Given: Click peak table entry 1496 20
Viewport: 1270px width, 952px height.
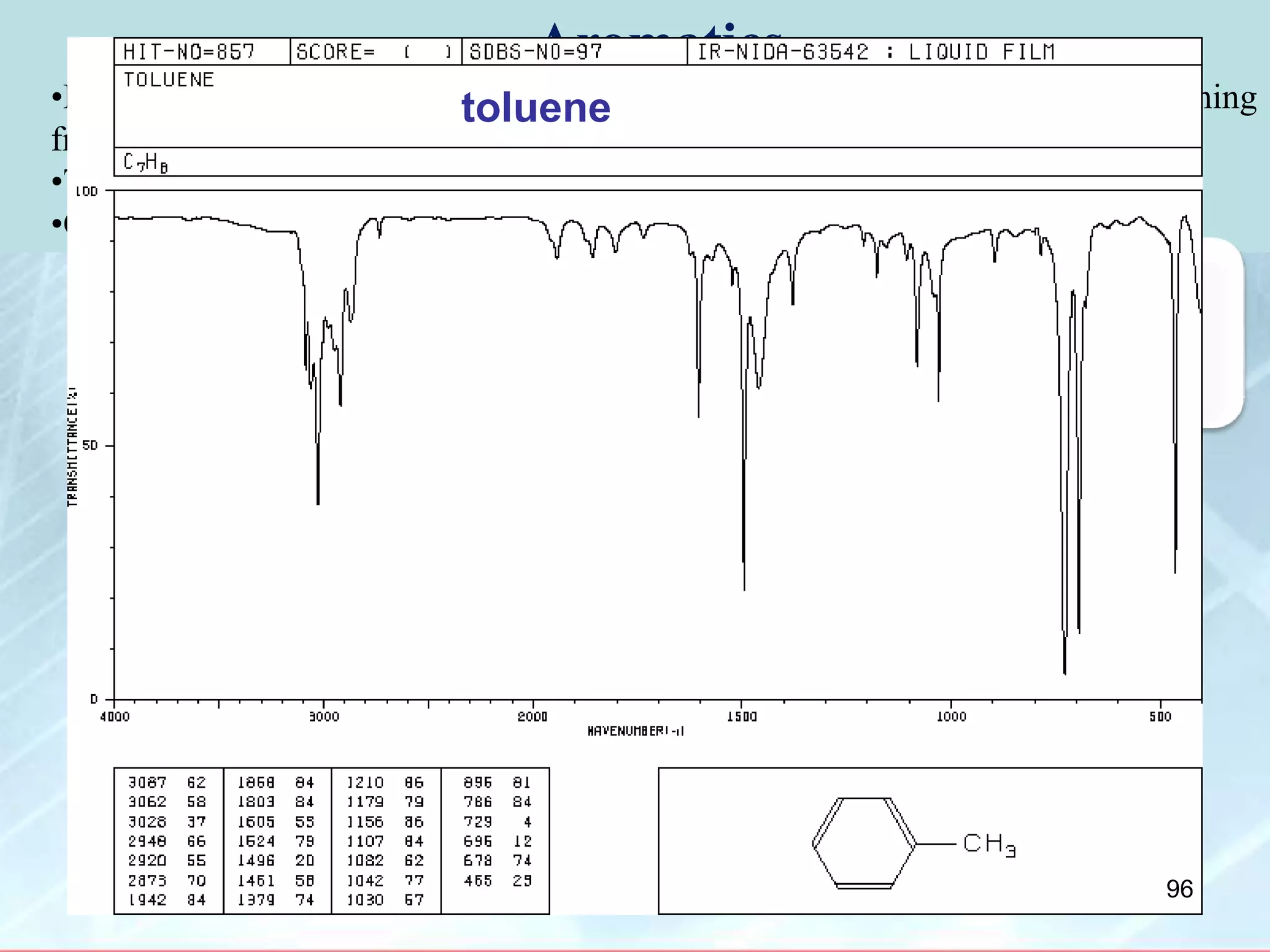Looking at the screenshot, I should click(x=276, y=860).
